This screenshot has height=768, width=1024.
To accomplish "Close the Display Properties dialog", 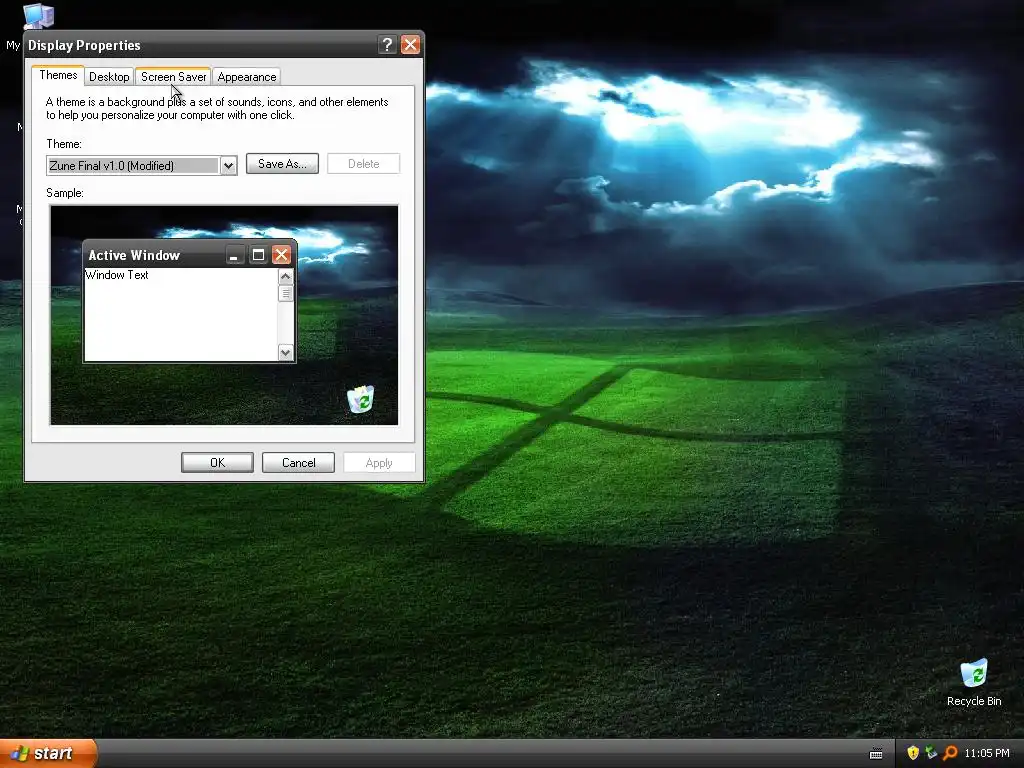I will pyautogui.click(x=410, y=44).
